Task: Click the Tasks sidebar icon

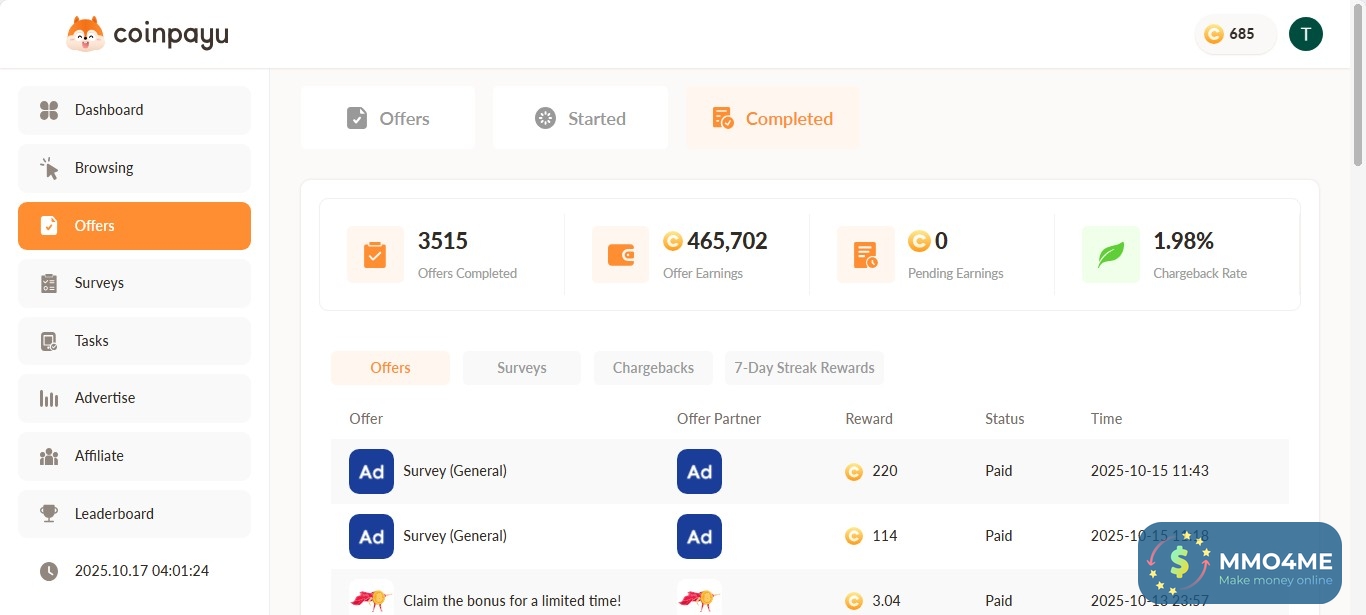Action: (49, 341)
